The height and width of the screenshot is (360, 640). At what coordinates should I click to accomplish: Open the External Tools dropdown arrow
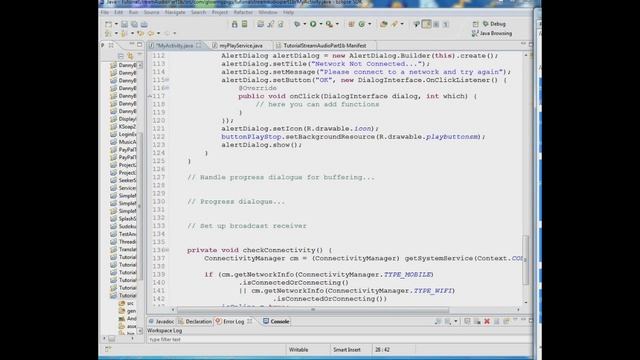(x=337, y=24)
